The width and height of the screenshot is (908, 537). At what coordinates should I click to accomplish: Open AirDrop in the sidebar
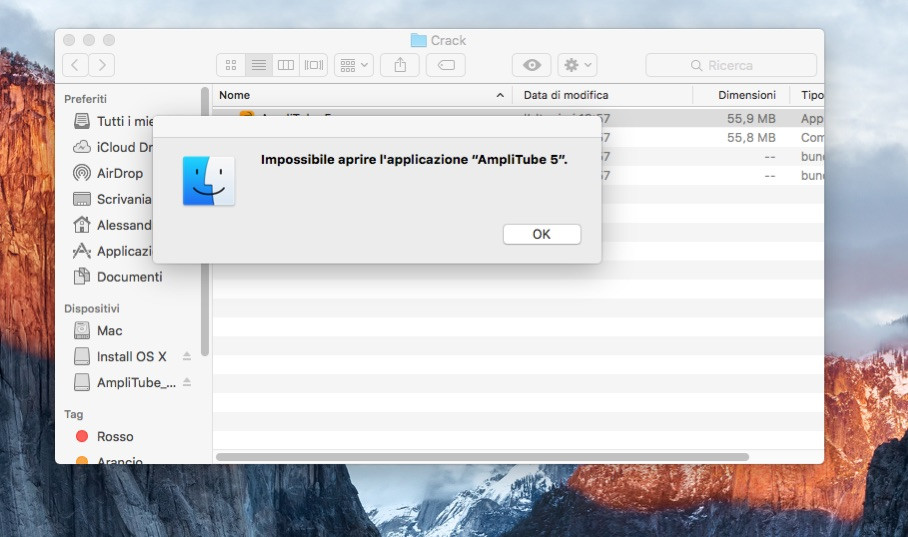(109, 173)
